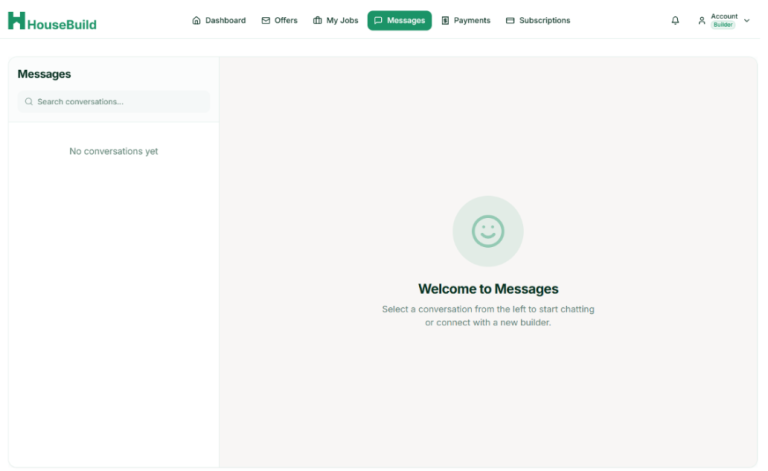
Task: Click the magnifier icon in search box
Action: pyautogui.click(x=29, y=102)
